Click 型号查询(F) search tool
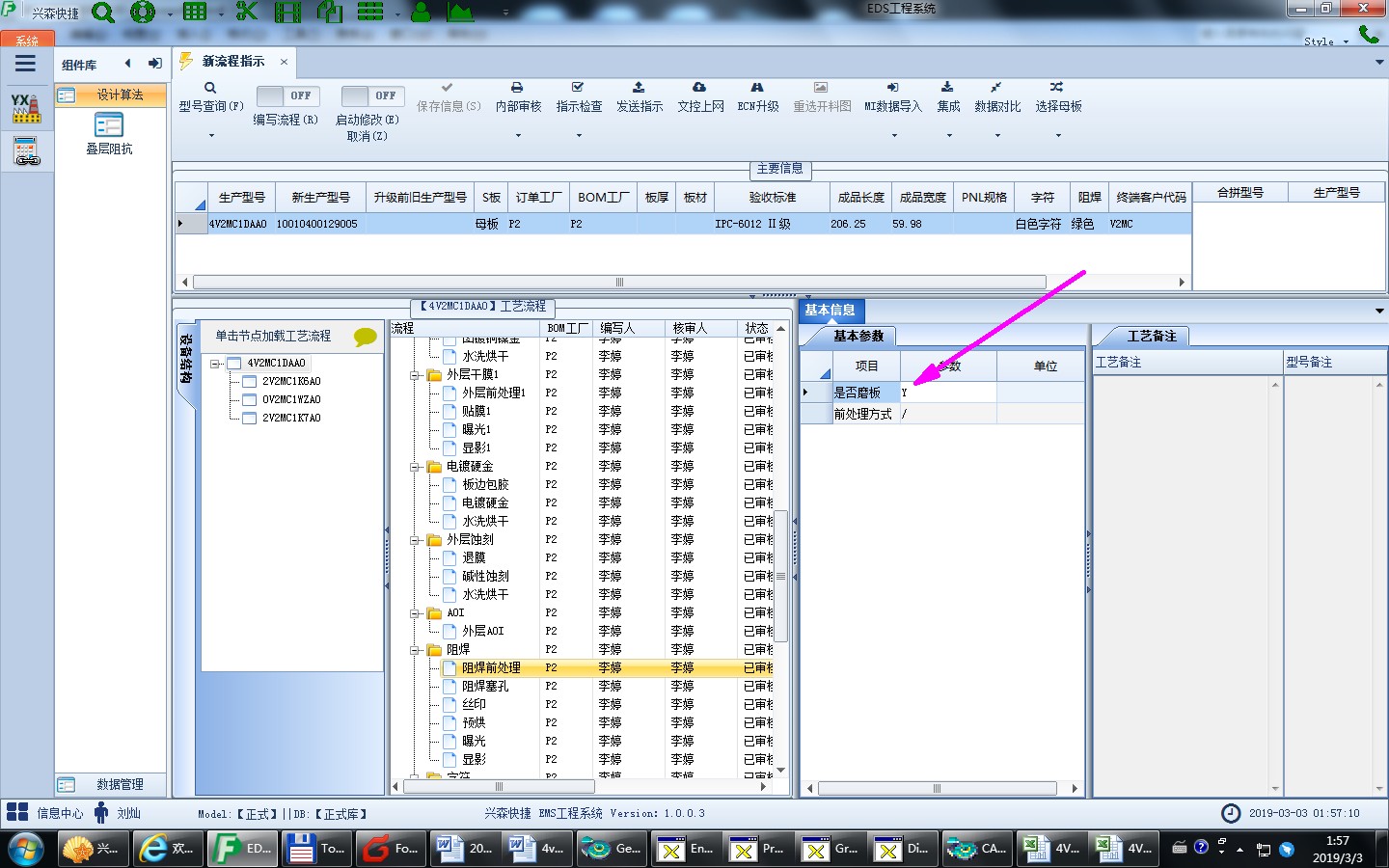The image size is (1389, 868). point(210,97)
